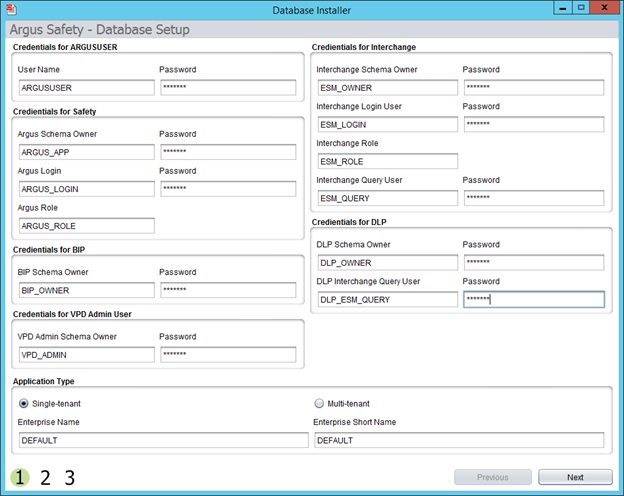Click the 'DLP Interchange Query User' label
This screenshot has width=624, height=496.
[x=368, y=281]
